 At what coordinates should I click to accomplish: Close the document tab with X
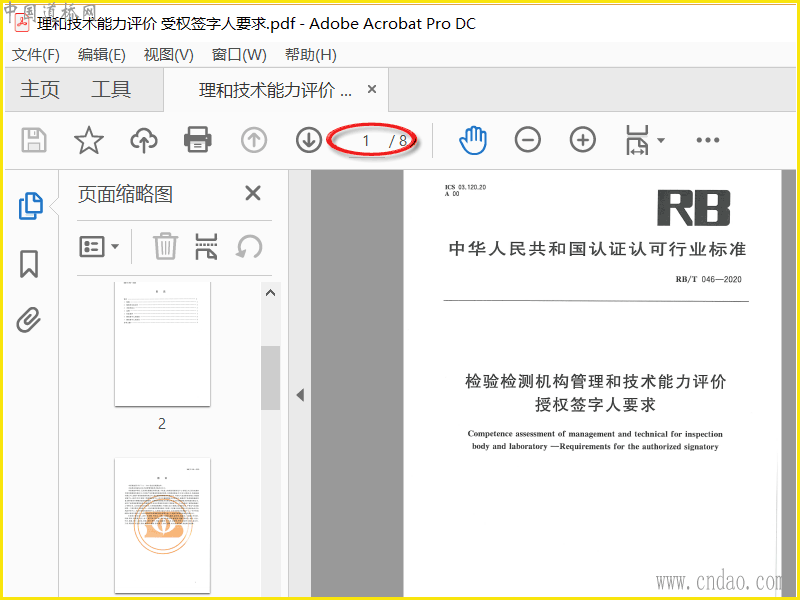point(372,89)
